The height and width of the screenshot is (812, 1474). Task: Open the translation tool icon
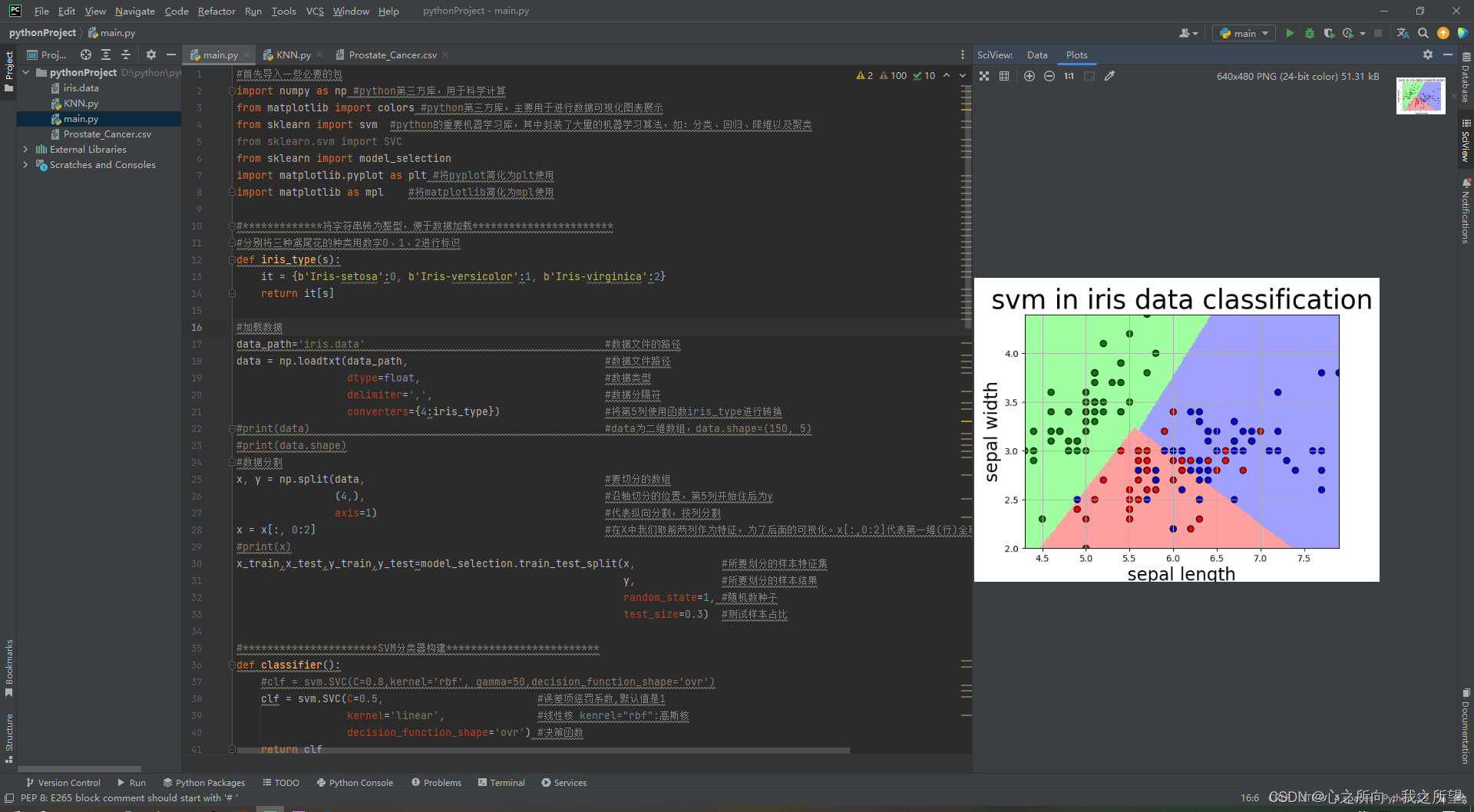click(1403, 33)
